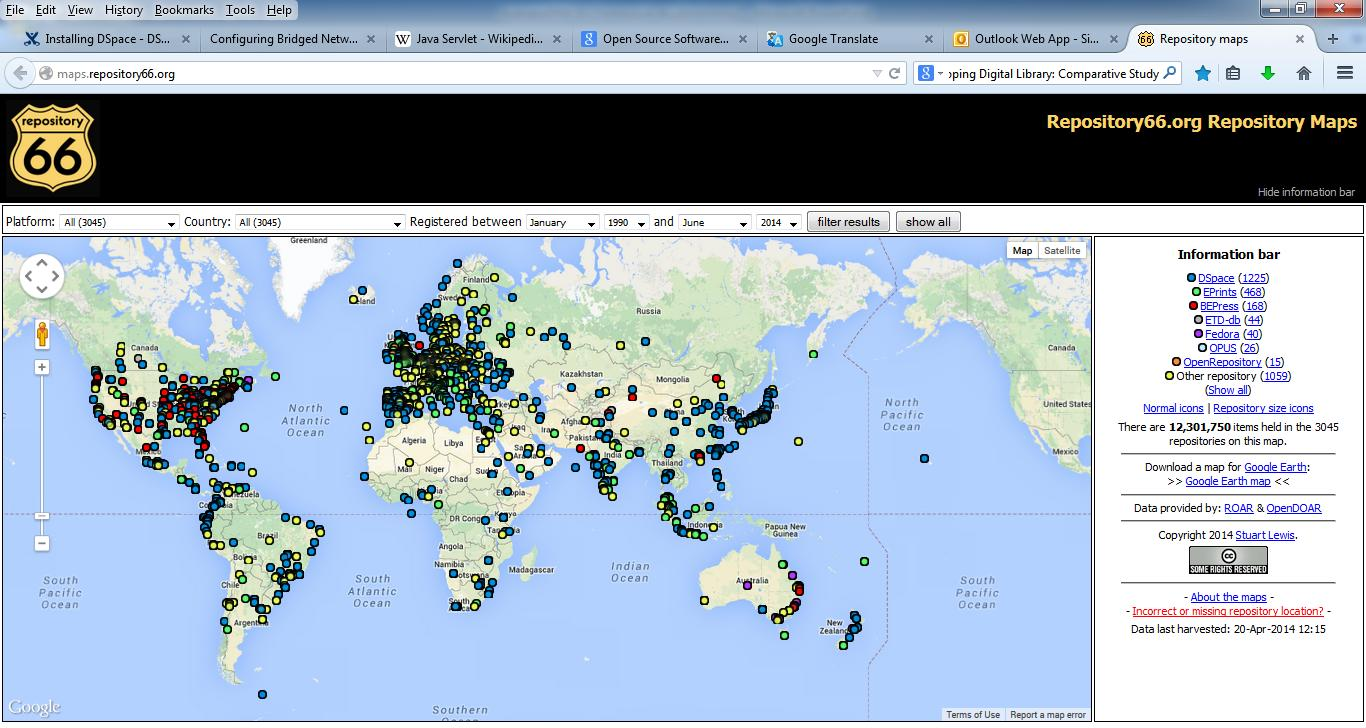Open the Country dropdown
The image size is (1366, 728).
click(x=320, y=222)
